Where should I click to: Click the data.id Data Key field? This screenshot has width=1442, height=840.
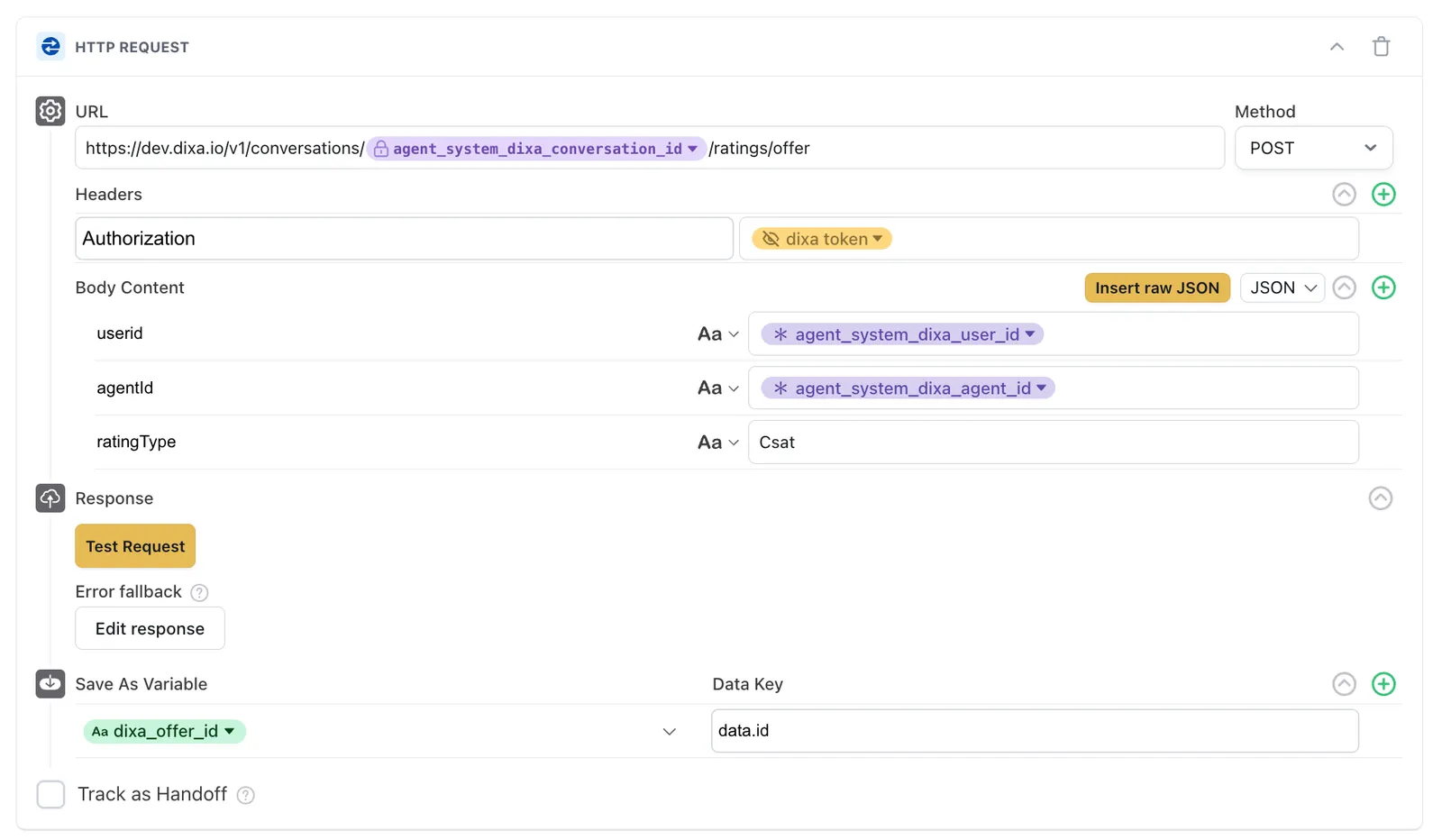(1035, 731)
